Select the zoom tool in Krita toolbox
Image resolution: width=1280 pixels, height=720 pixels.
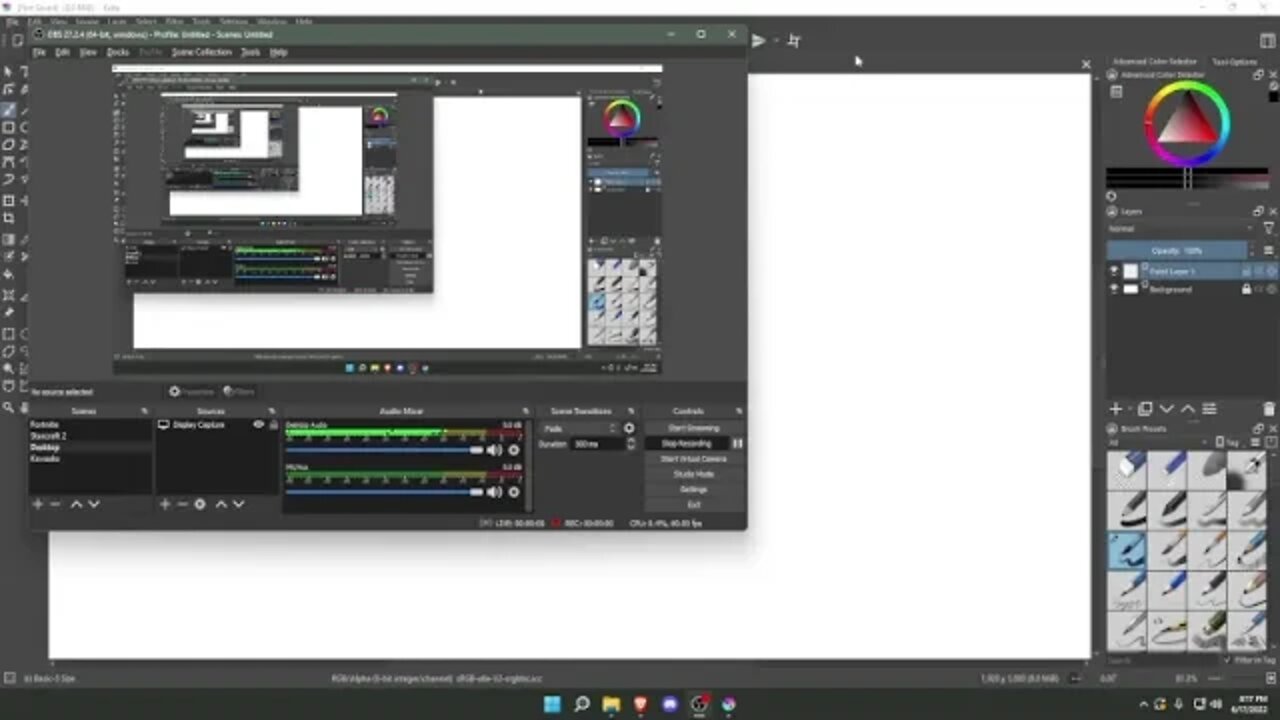[x=8, y=407]
